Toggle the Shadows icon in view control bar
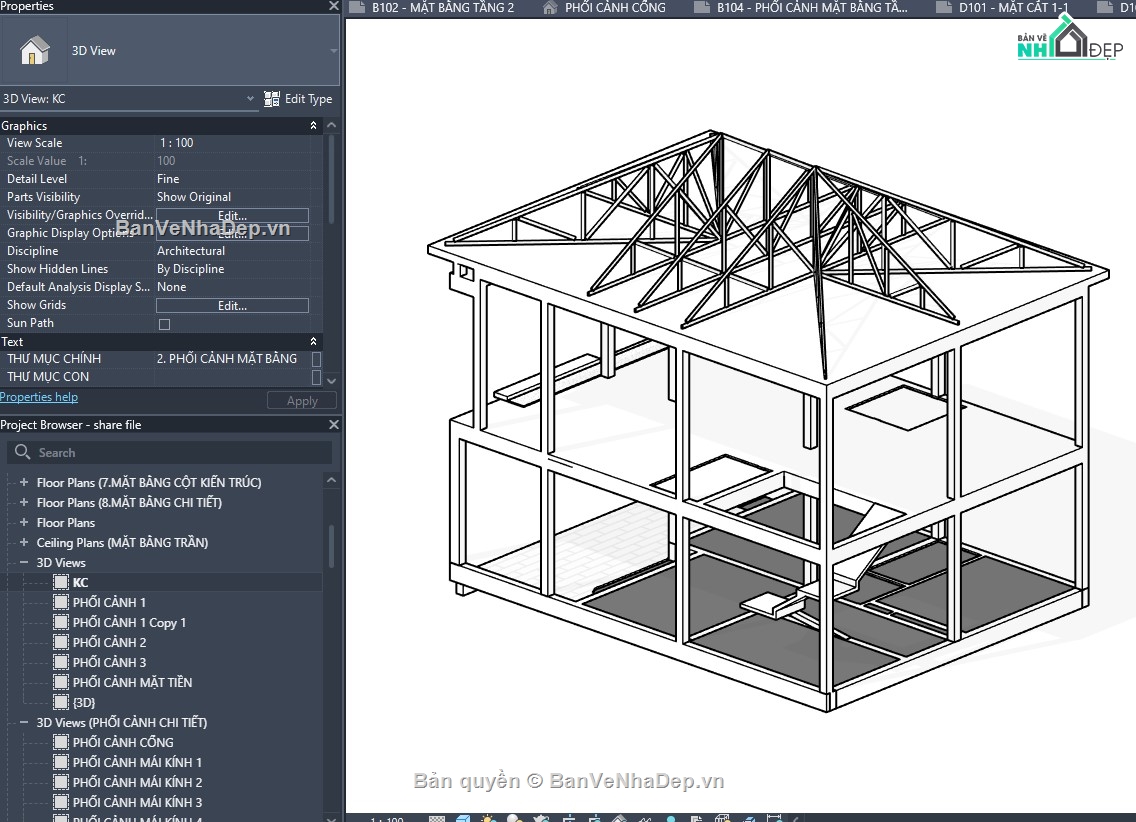Screen dimensions: 1136x822 [514, 818]
